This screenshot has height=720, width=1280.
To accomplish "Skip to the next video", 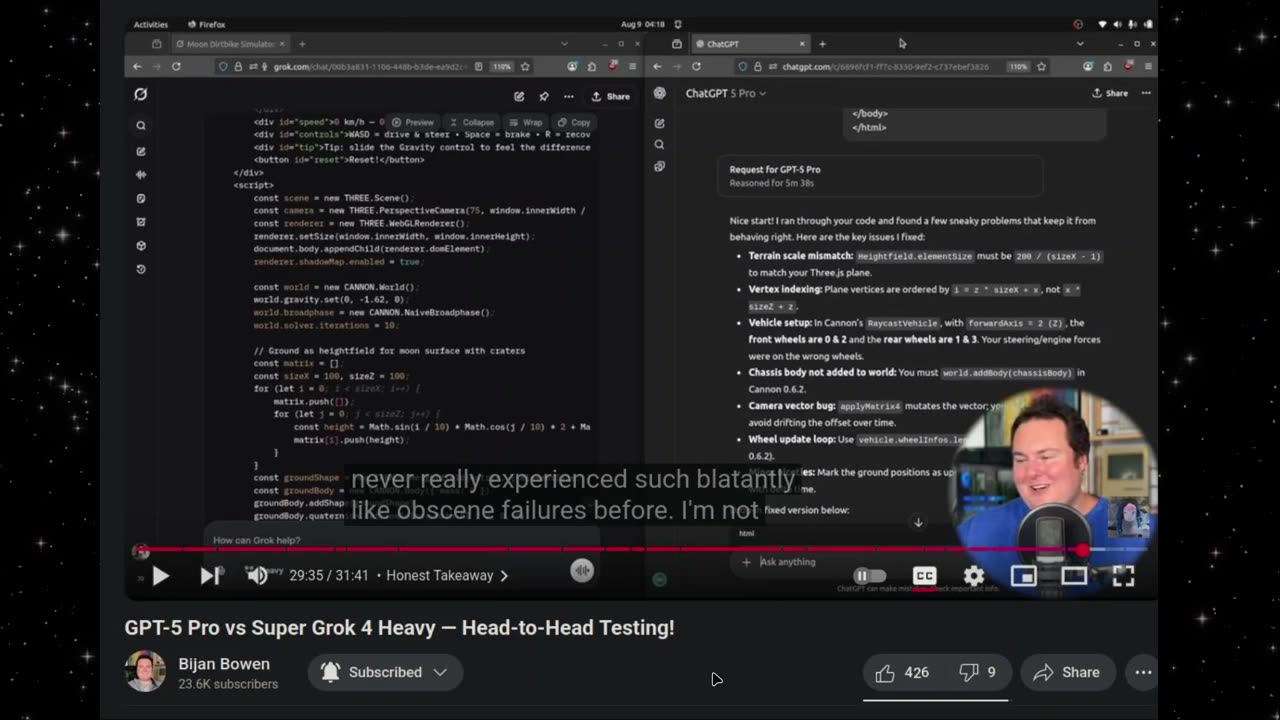I will 210,576.
